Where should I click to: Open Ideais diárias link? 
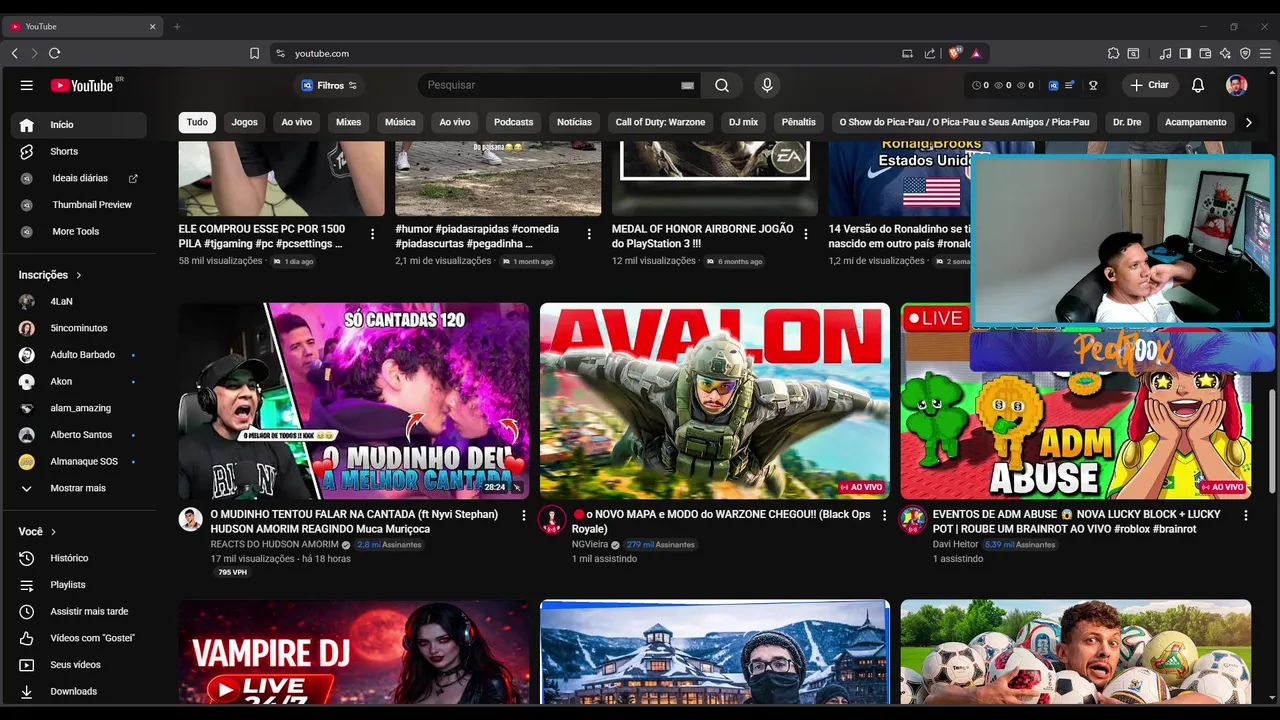click(78, 178)
